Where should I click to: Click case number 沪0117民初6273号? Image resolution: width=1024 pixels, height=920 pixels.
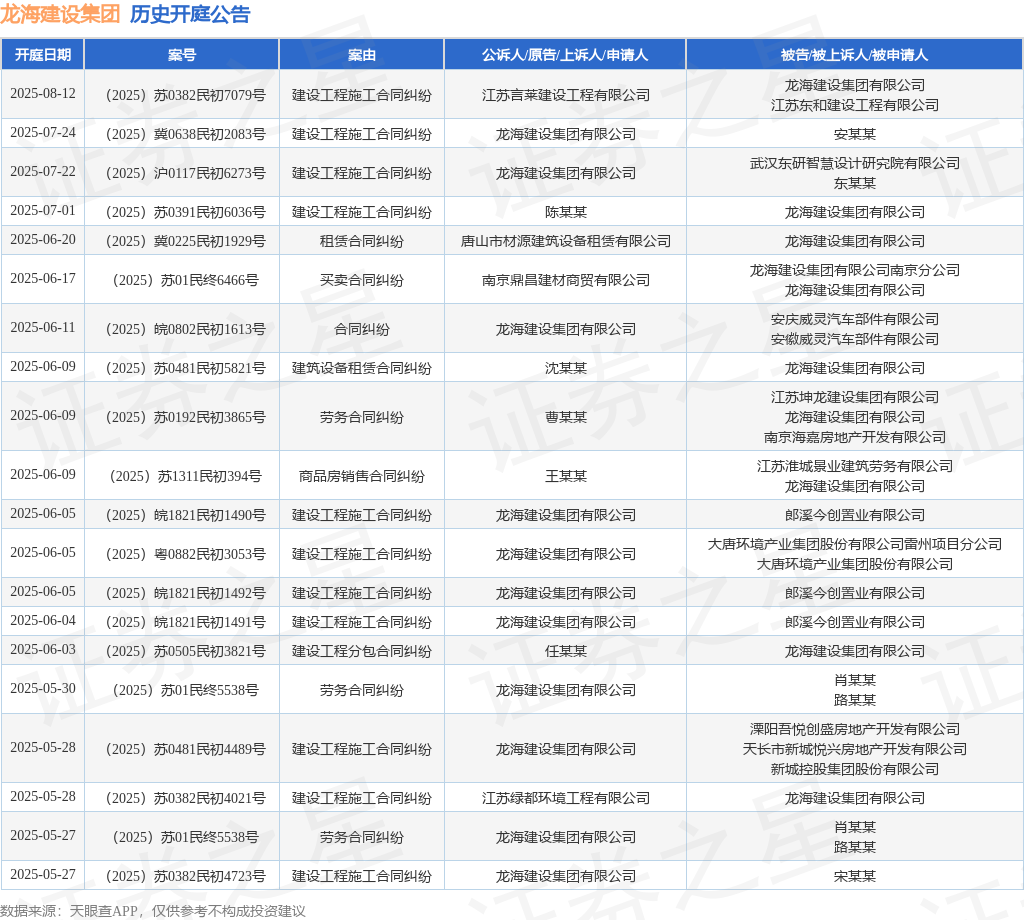click(x=185, y=174)
